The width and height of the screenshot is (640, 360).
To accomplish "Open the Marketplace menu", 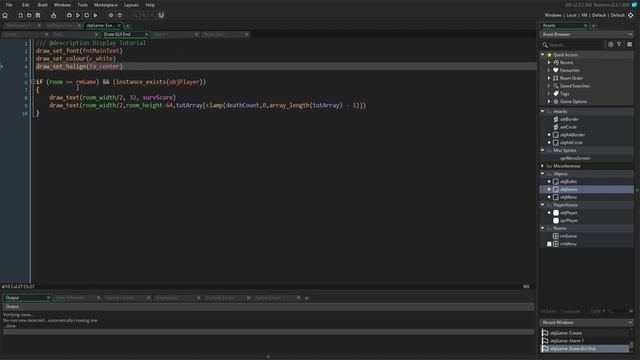I will (x=106, y=5).
